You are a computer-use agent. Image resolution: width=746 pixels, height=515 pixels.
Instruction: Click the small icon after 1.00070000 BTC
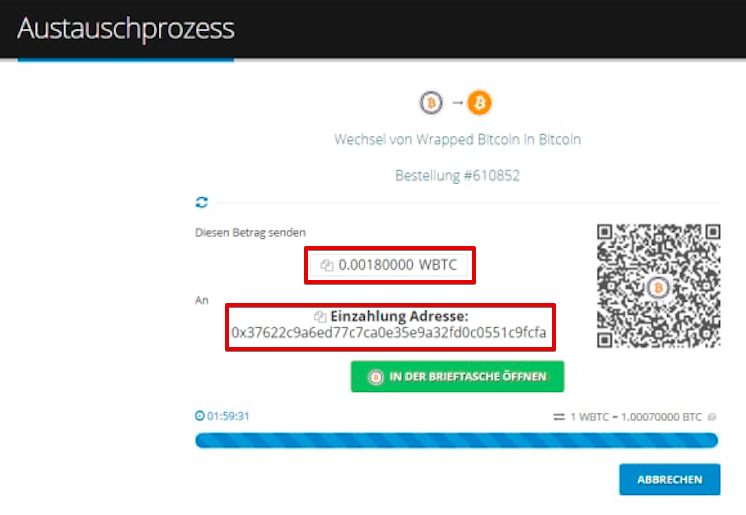[712, 417]
